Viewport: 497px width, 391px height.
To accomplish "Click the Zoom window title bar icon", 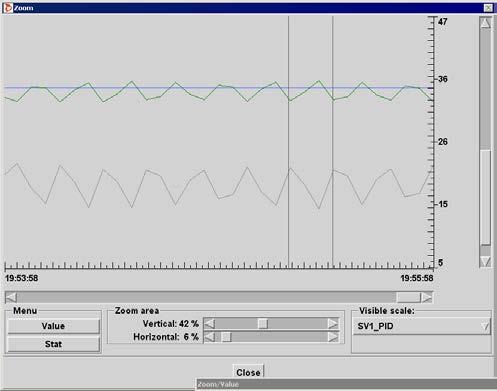I will click(8, 8).
